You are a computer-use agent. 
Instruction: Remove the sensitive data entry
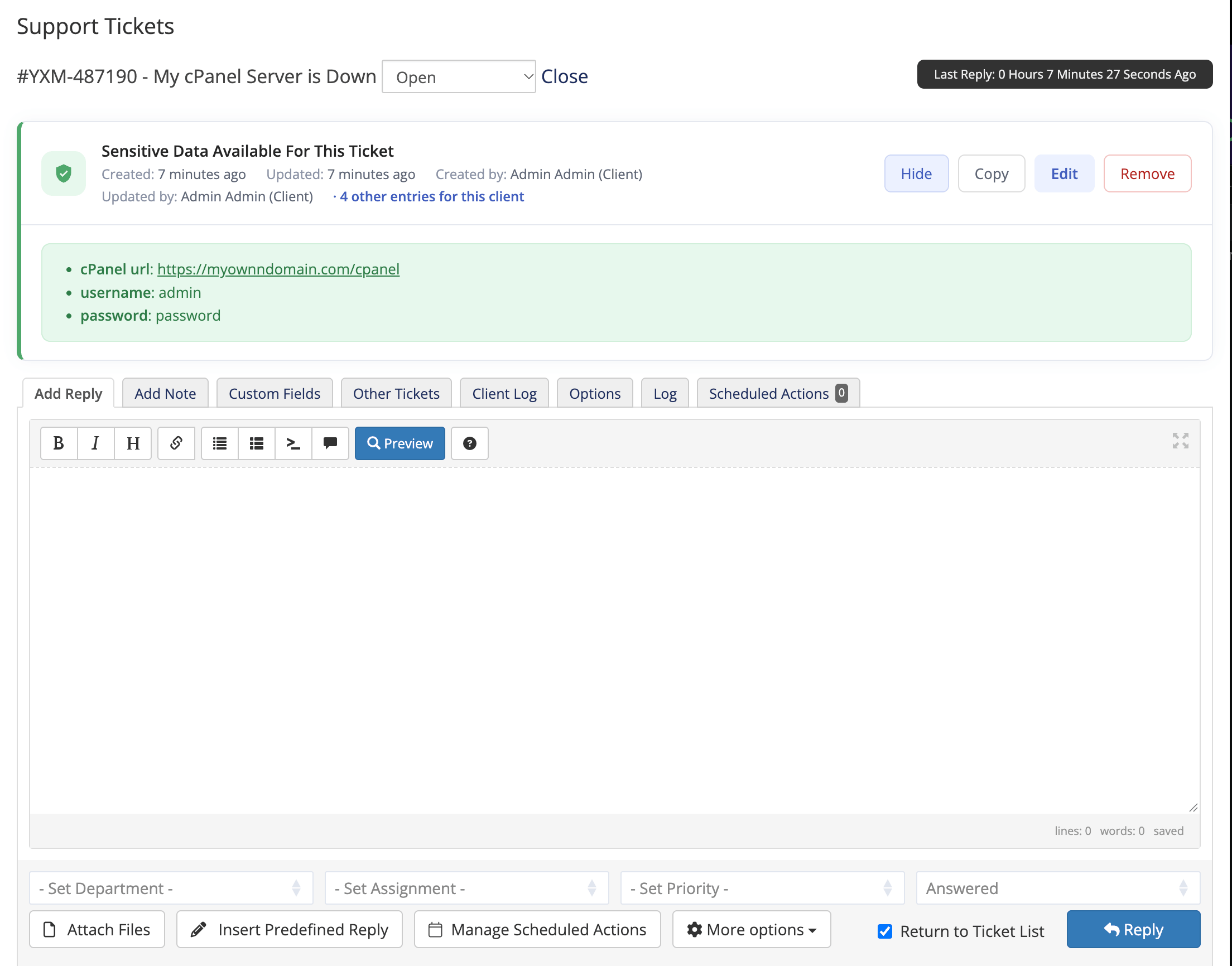point(1147,173)
